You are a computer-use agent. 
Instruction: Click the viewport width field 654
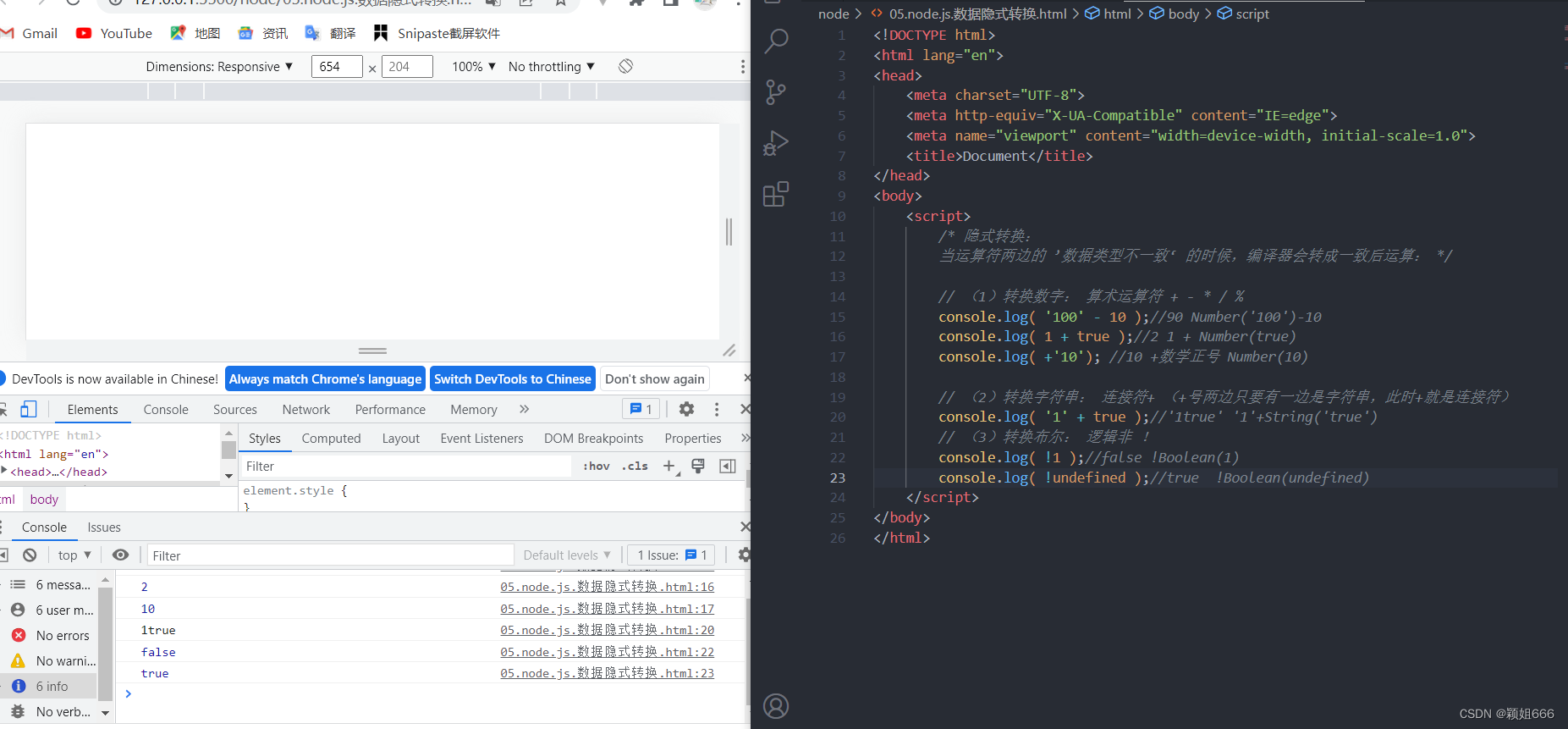(x=337, y=66)
